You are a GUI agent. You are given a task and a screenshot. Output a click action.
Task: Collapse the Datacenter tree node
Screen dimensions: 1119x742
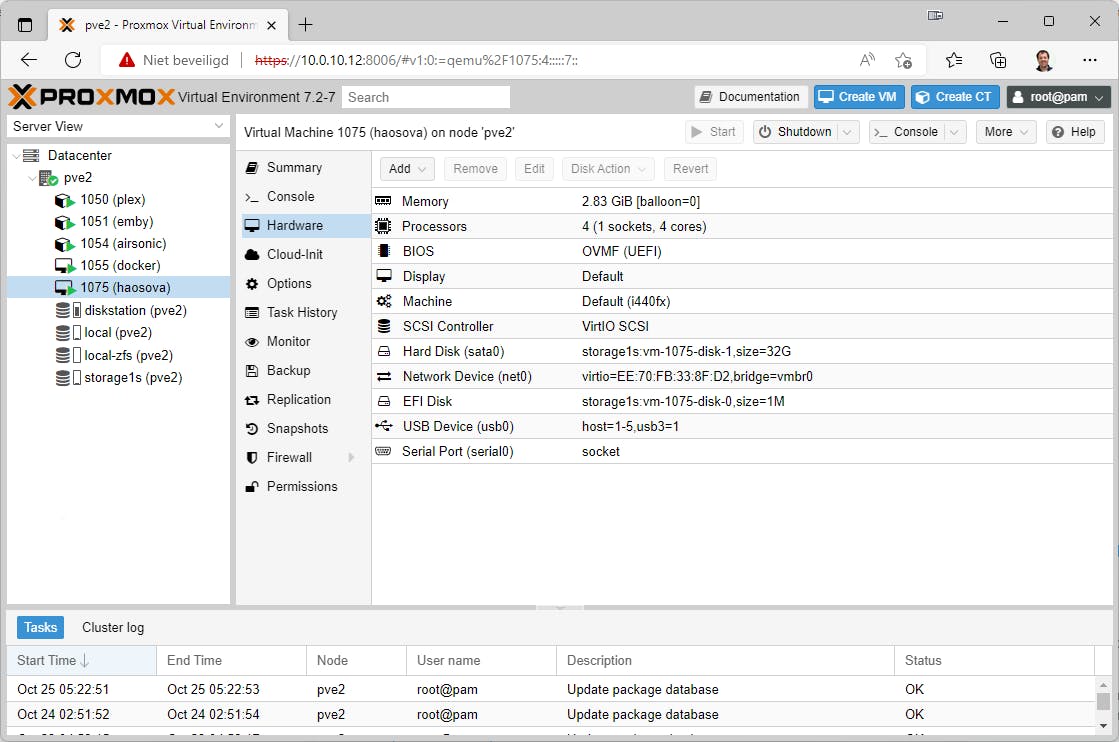16,156
